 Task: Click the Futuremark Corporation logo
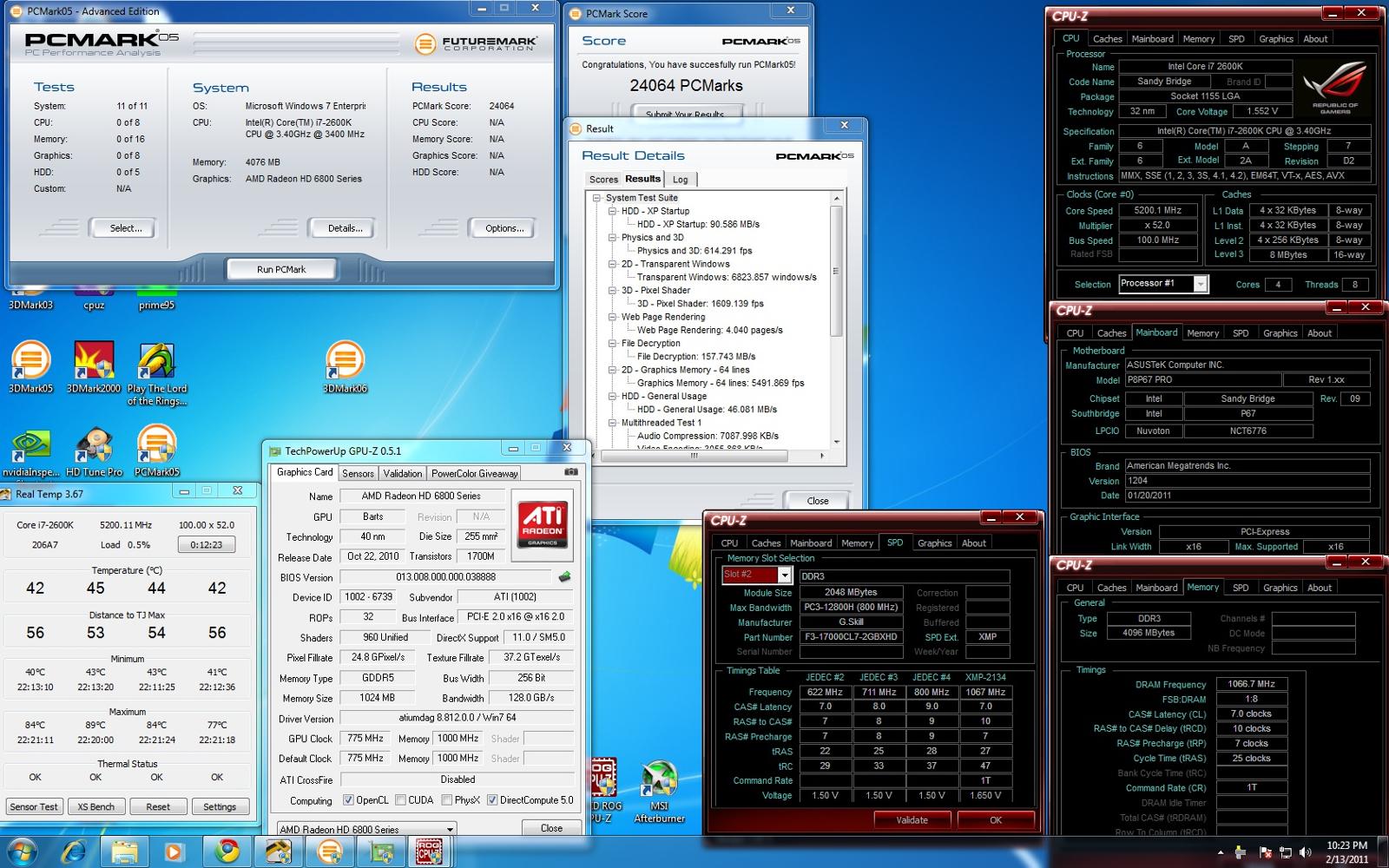[x=476, y=43]
